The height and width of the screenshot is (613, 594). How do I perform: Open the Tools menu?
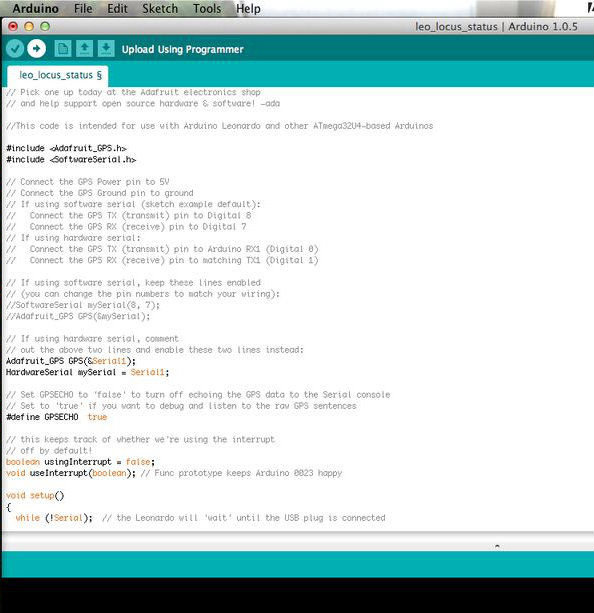click(207, 8)
